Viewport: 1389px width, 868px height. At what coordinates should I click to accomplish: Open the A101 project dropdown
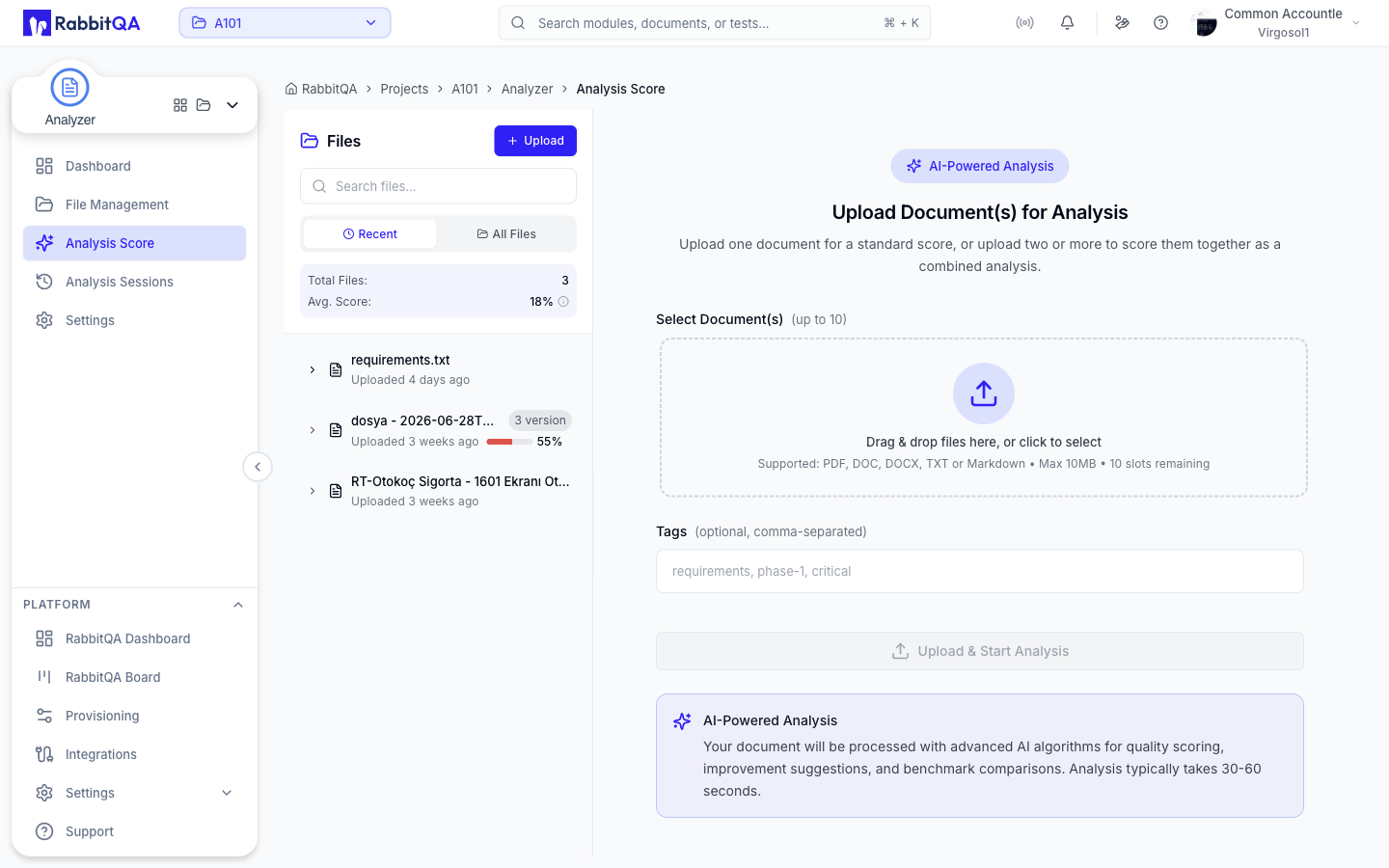(285, 23)
